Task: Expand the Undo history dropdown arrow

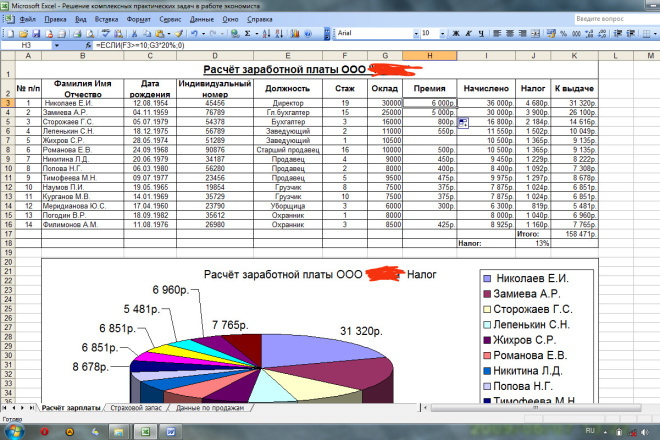Action: 203,34
